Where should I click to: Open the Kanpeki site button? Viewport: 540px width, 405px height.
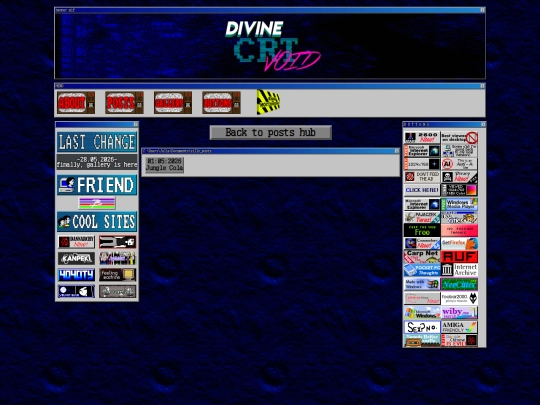[x=76, y=258]
